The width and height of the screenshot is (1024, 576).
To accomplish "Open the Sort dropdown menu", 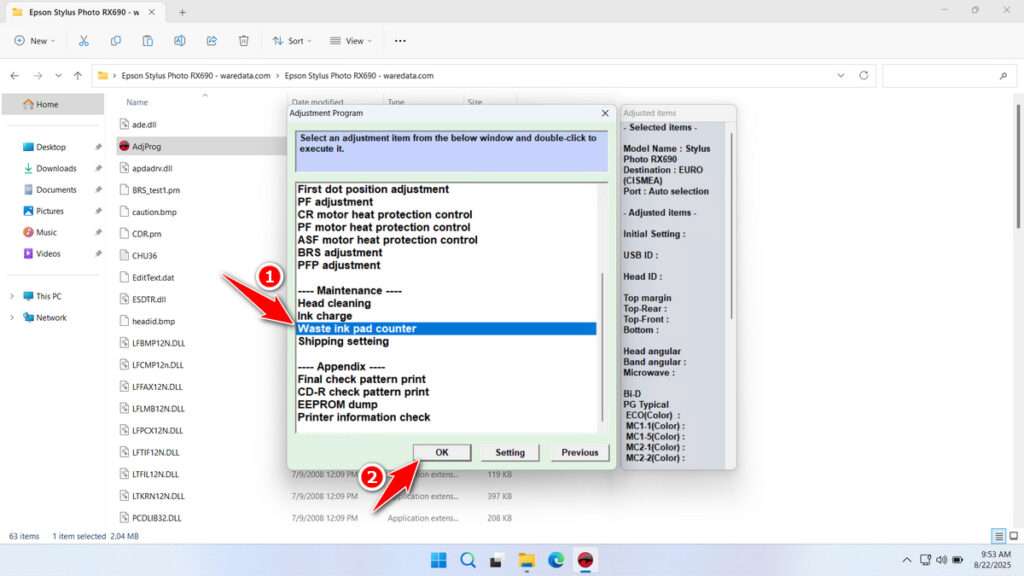I will point(292,40).
